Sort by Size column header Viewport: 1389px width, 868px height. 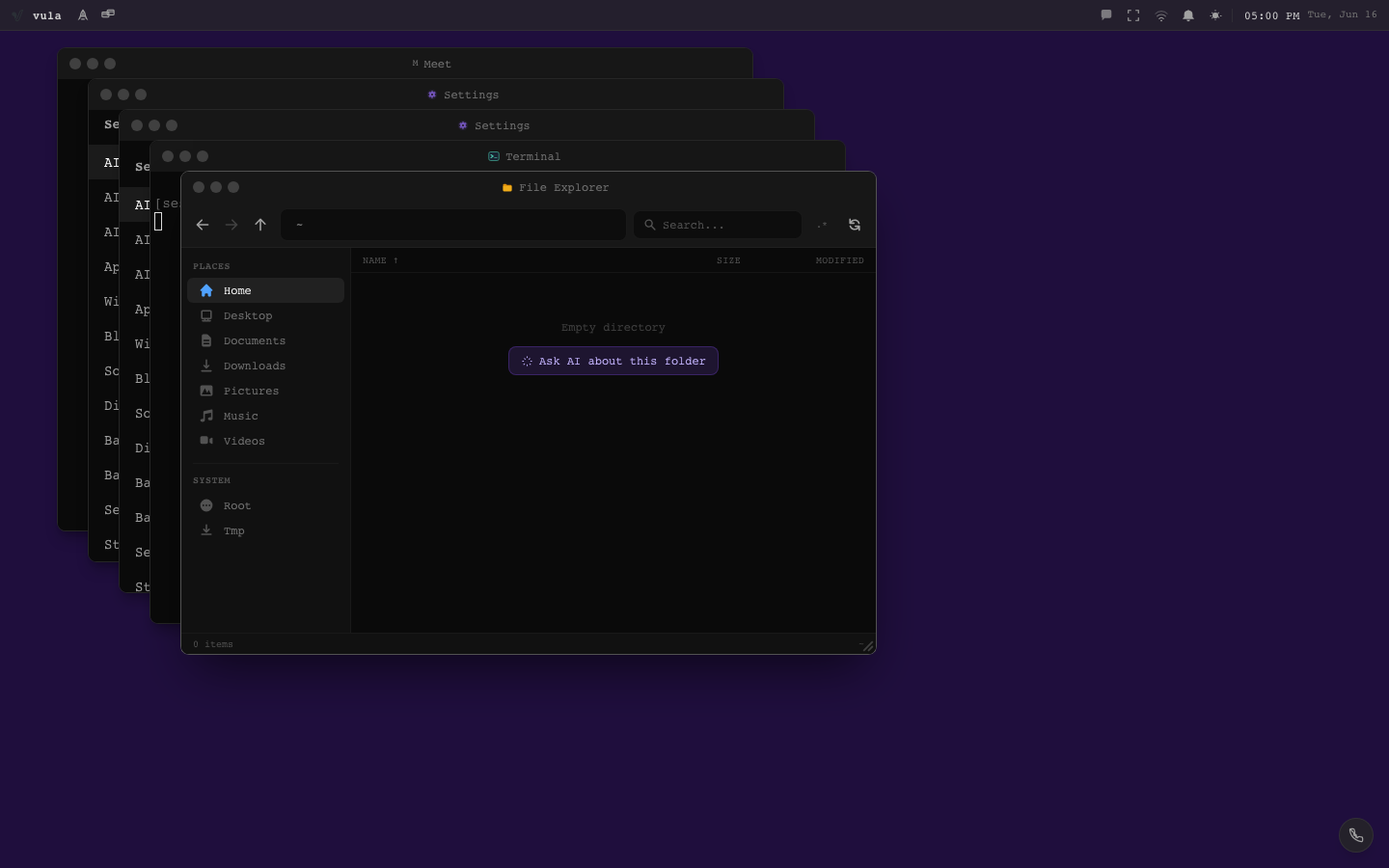[x=728, y=260]
